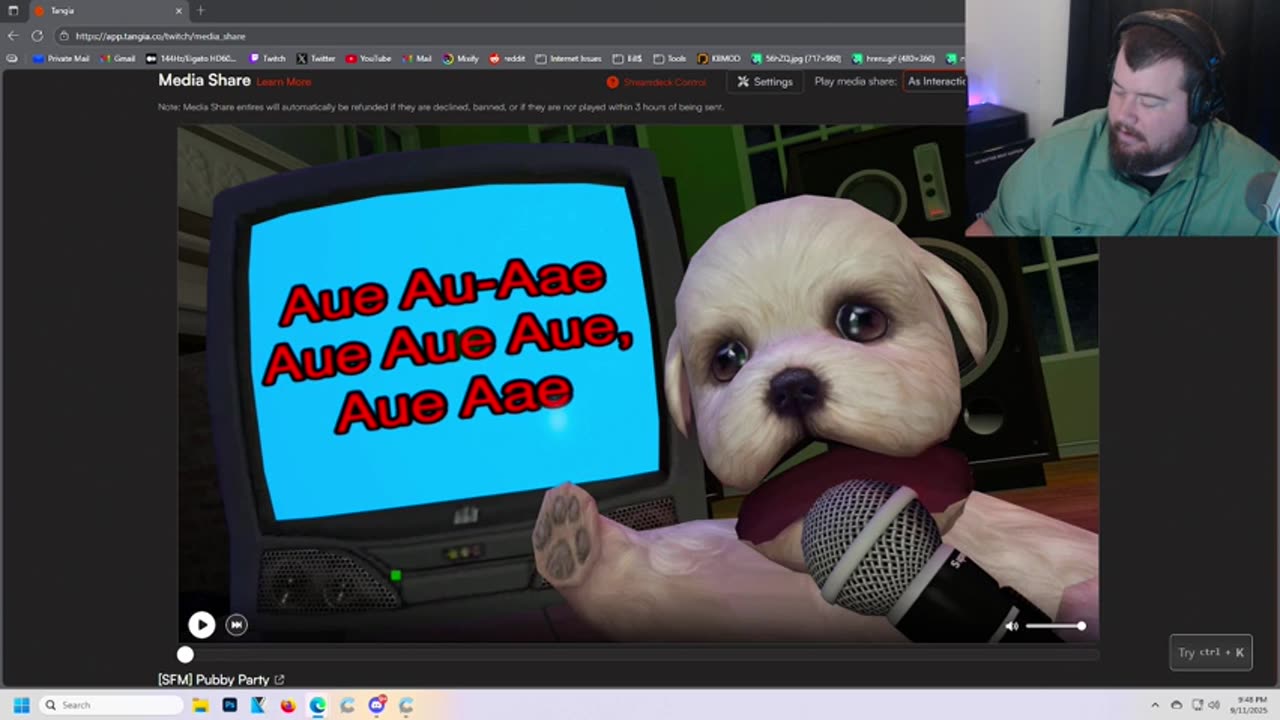Open Streamdeck Control link

coord(657,82)
